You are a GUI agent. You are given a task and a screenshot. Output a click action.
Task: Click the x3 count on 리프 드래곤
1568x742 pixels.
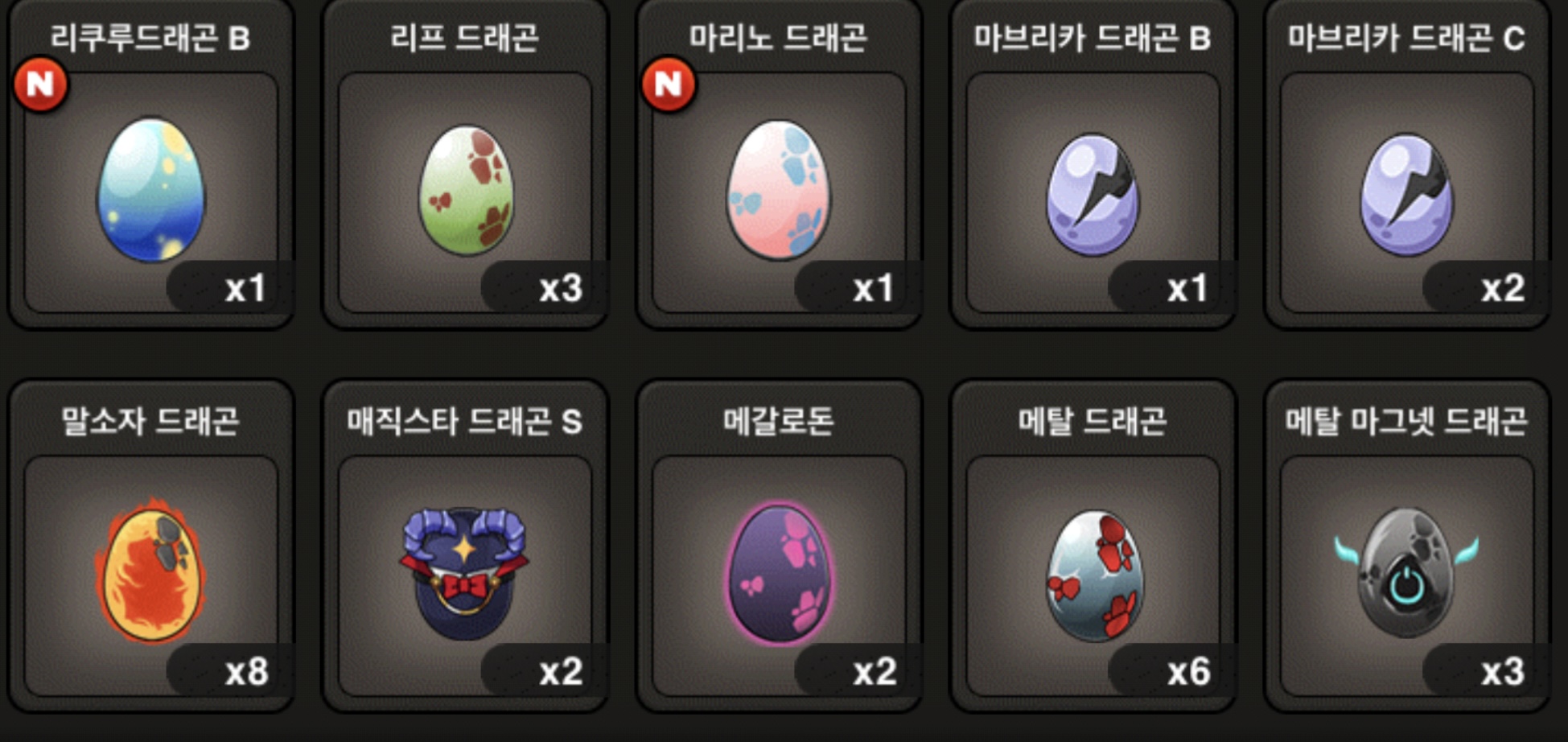[x=560, y=288]
